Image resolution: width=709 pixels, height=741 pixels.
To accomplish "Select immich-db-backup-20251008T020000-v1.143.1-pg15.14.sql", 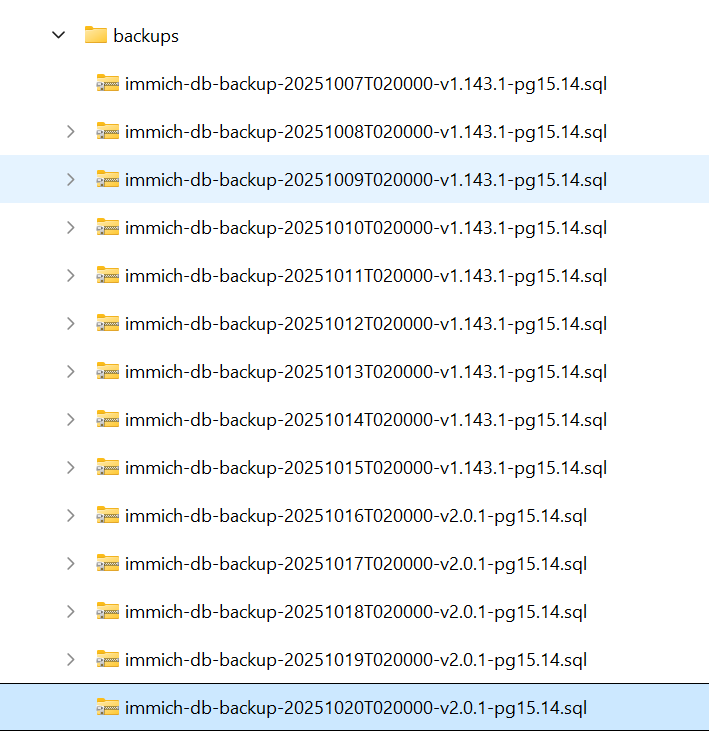I will (366, 132).
